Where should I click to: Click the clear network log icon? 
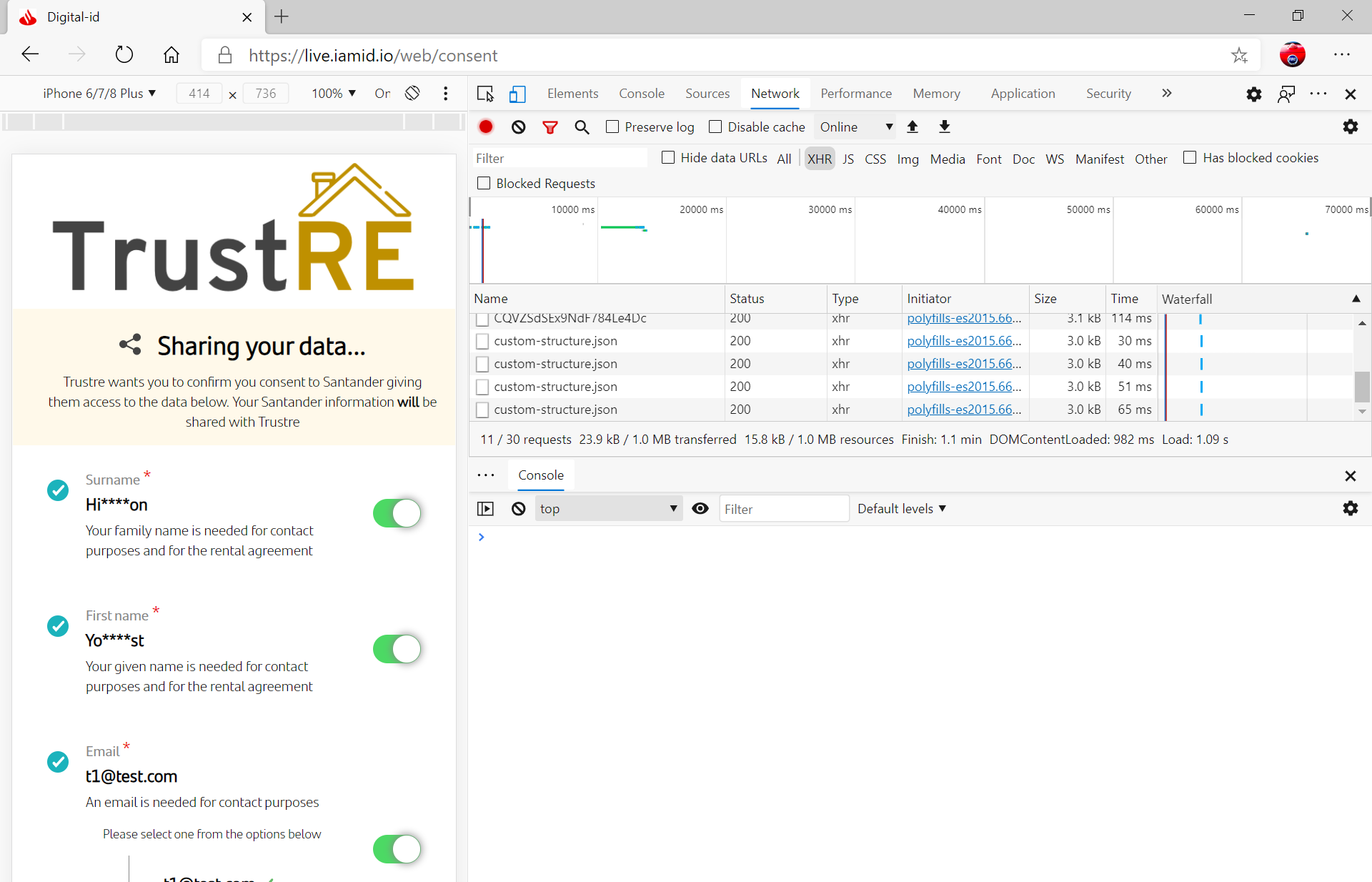point(519,127)
